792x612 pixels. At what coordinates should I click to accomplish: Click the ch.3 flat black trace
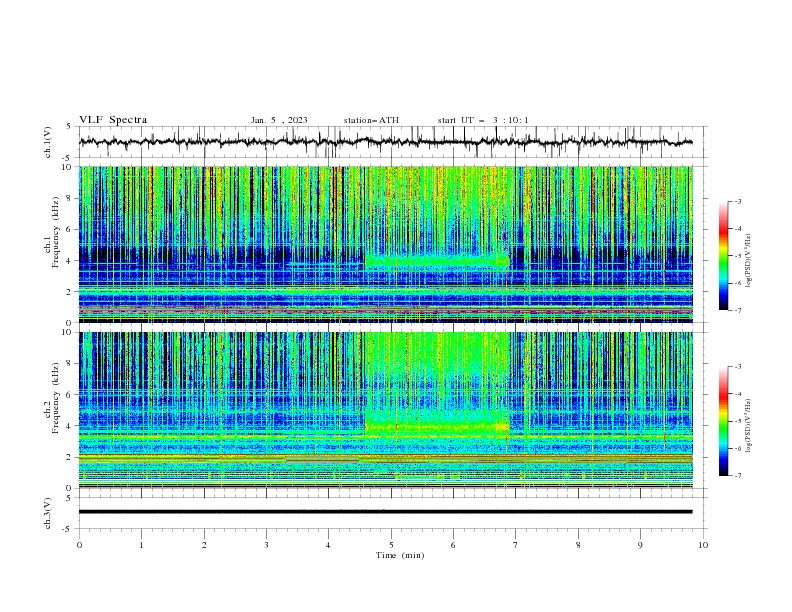386,512
